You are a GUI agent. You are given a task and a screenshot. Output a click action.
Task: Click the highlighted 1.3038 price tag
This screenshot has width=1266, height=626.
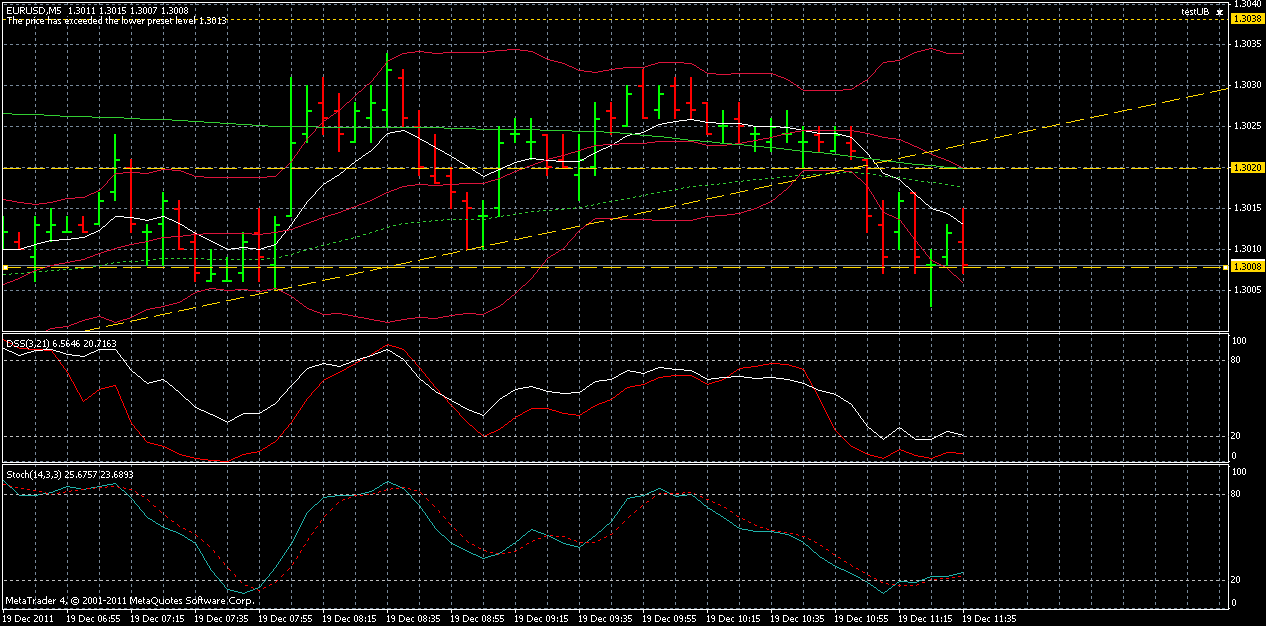tap(1245, 18)
